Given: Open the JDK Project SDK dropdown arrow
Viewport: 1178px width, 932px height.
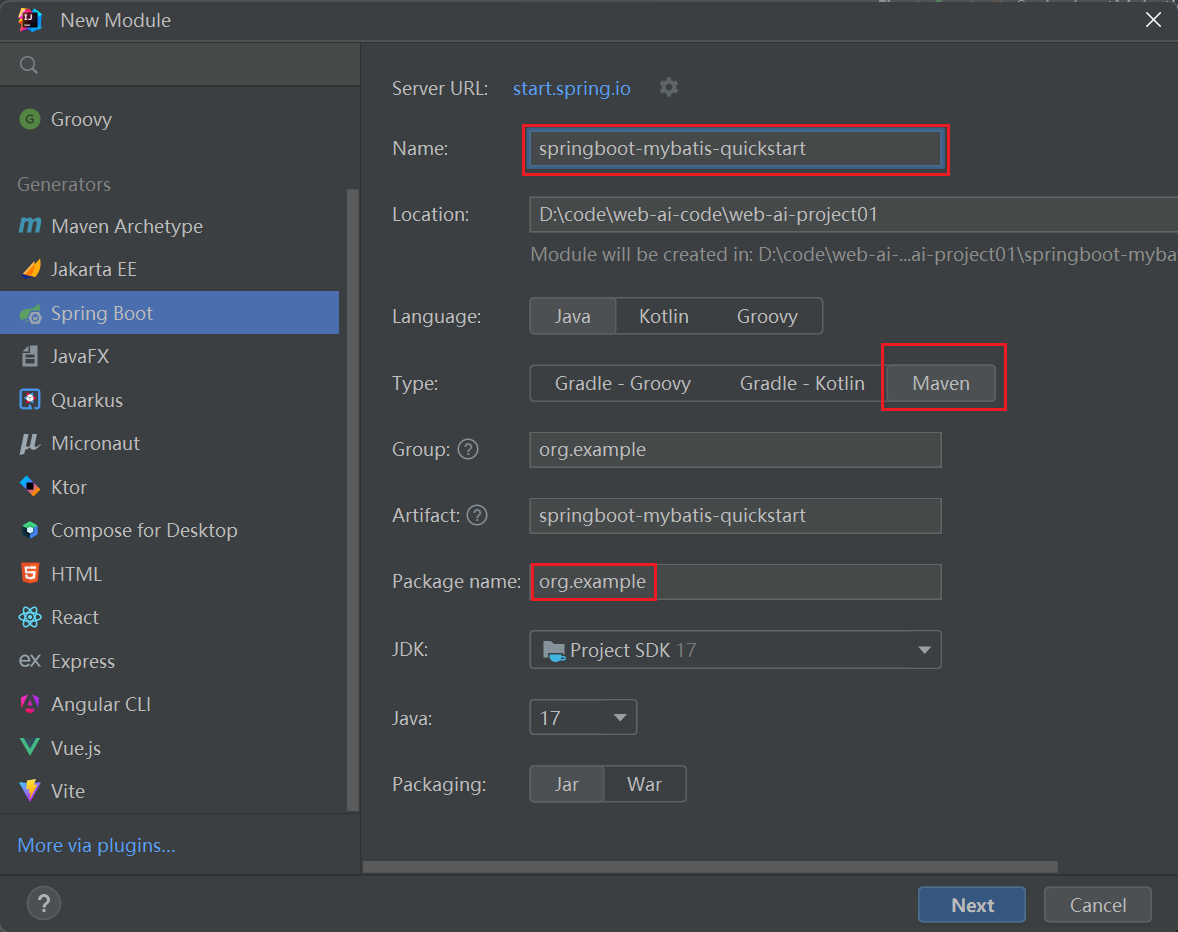Looking at the screenshot, I should (924, 650).
